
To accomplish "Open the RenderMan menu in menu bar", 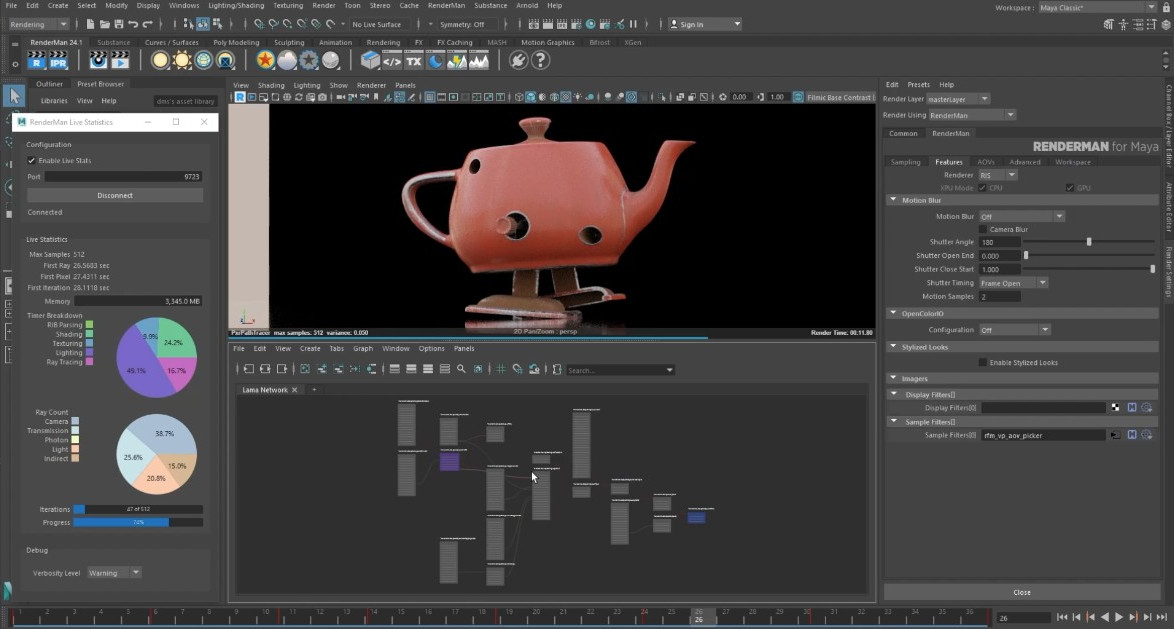I will 446,5.
